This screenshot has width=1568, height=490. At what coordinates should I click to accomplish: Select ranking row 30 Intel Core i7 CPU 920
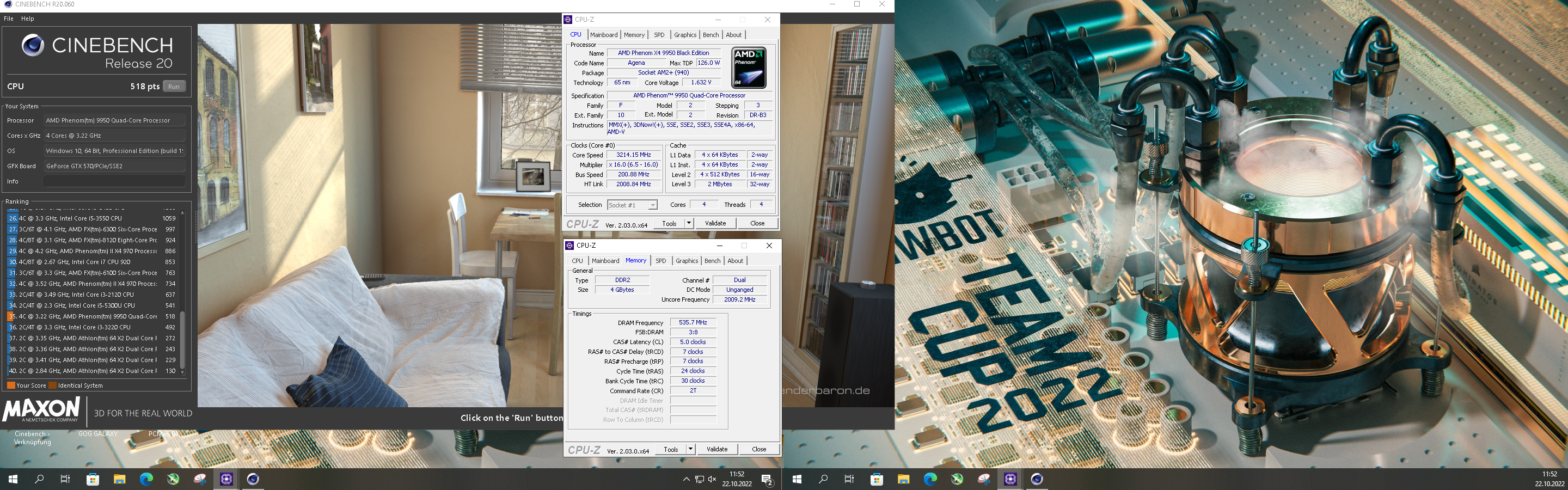pos(93,262)
